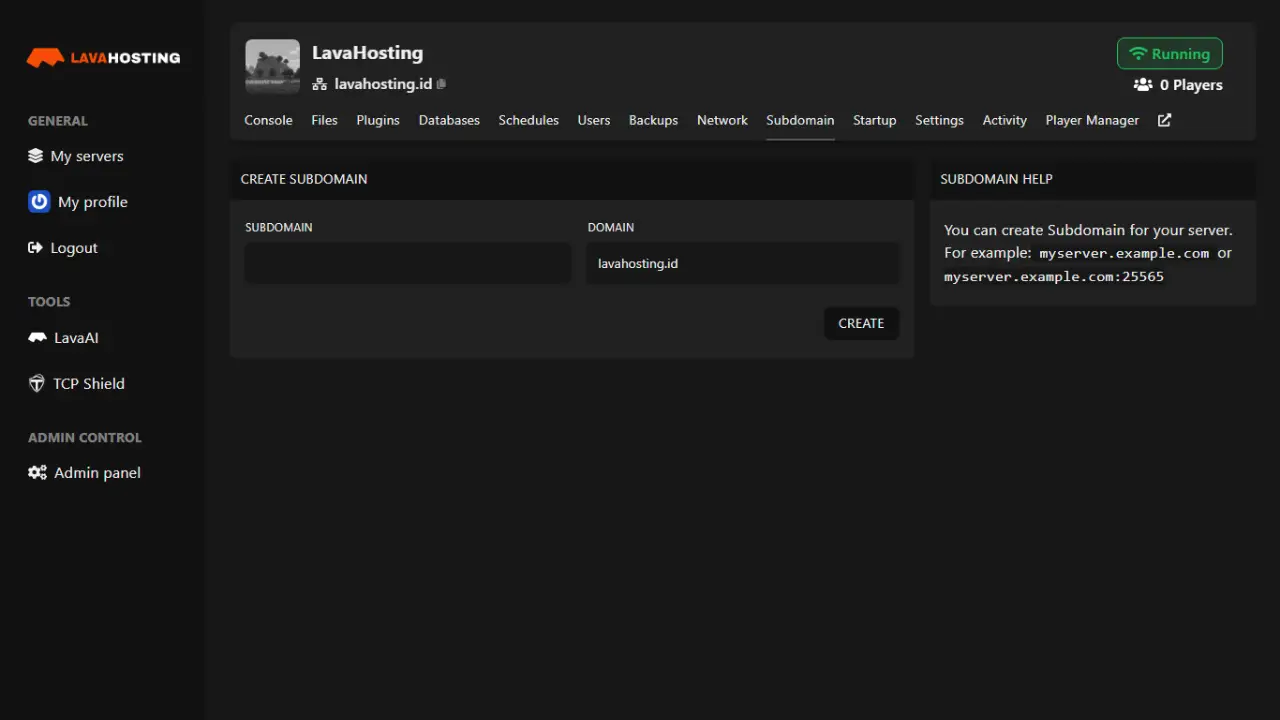Select the My servers sidebar icon
The height and width of the screenshot is (720, 1280).
(37, 156)
